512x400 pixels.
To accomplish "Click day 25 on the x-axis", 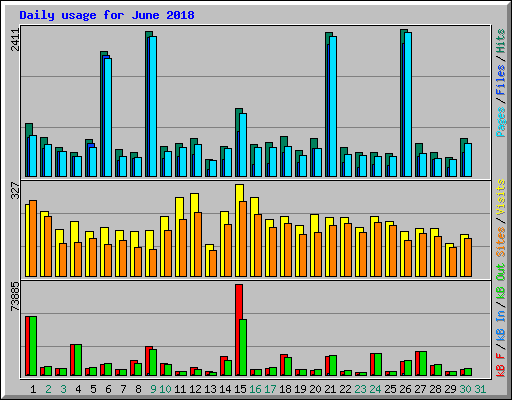I will [390, 389].
